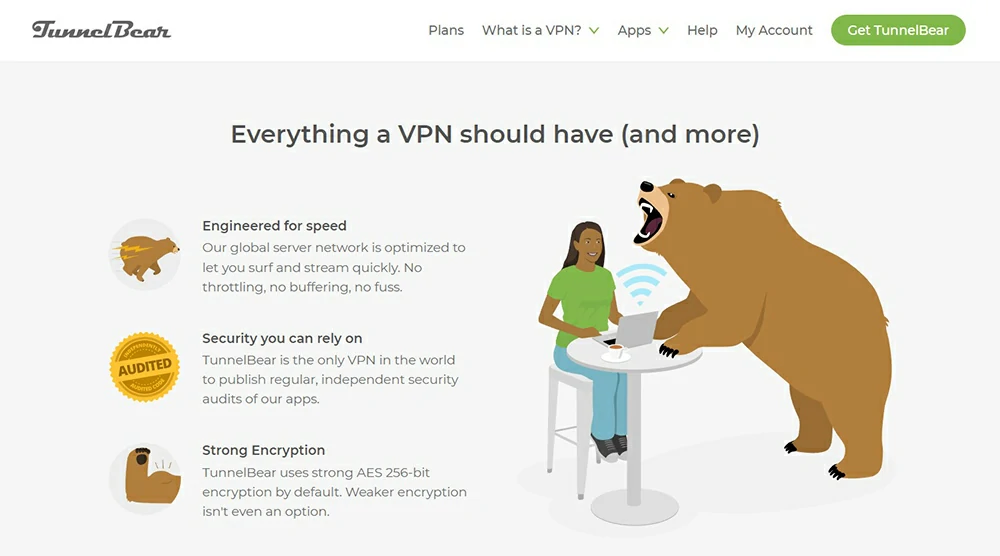1000x556 pixels.
Task: Click the Engineered for speed heading
Action: pyautogui.click(x=274, y=226)
